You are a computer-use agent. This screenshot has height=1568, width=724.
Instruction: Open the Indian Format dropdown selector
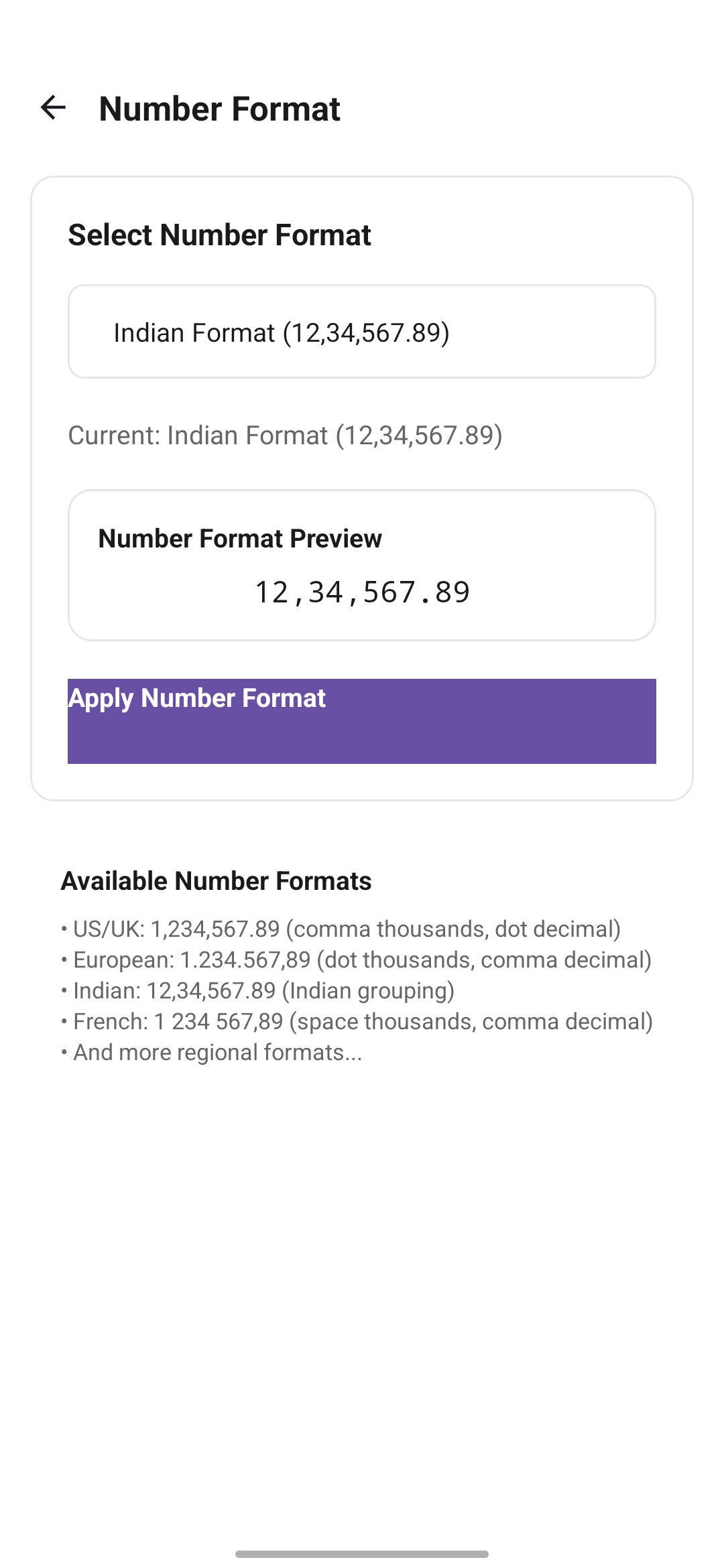pos(361,332)
